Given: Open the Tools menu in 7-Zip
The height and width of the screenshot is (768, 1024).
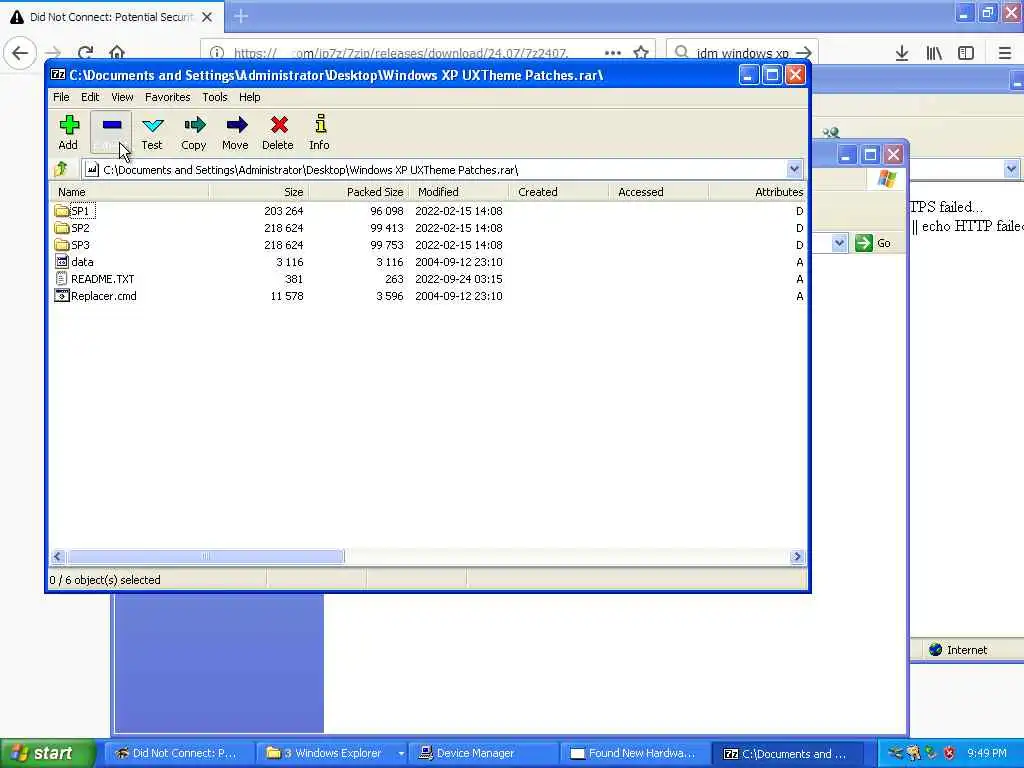Looking at the screenshot, I should (215, 97).
